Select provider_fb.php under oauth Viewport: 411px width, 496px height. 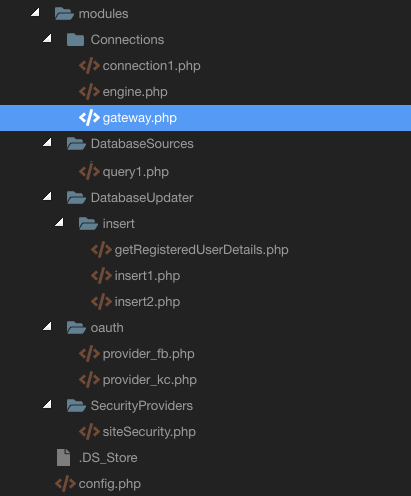point(148,354)
